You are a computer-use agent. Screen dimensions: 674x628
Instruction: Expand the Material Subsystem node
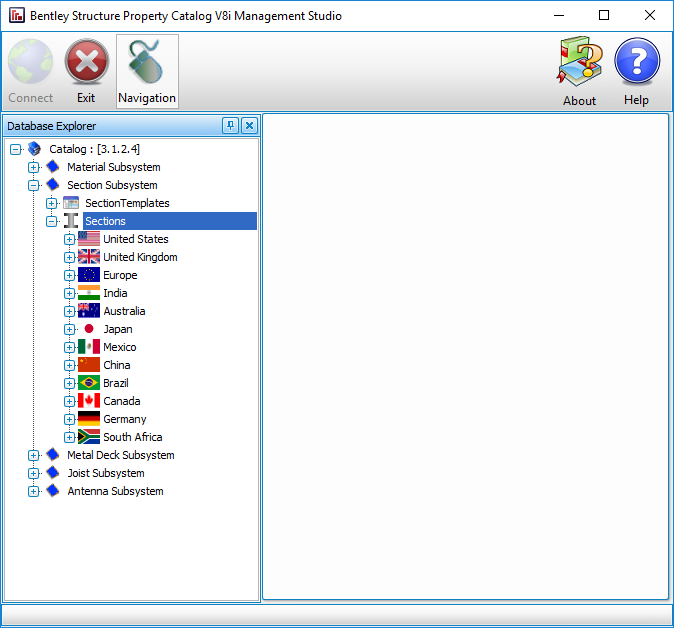pyautogui.click(x=34, y=167)
